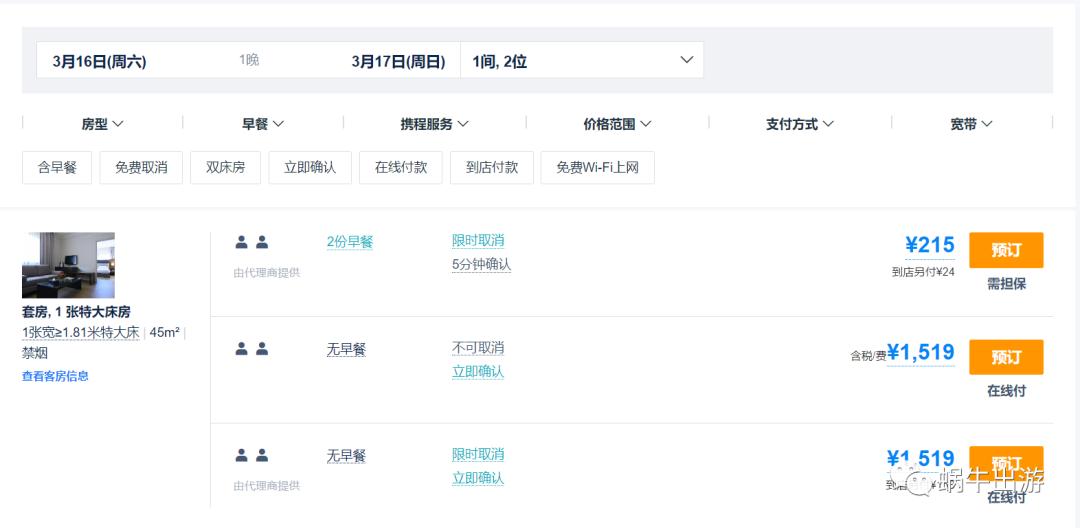Toggle the 在线付款 quick filter

click(x=401, y=167)
